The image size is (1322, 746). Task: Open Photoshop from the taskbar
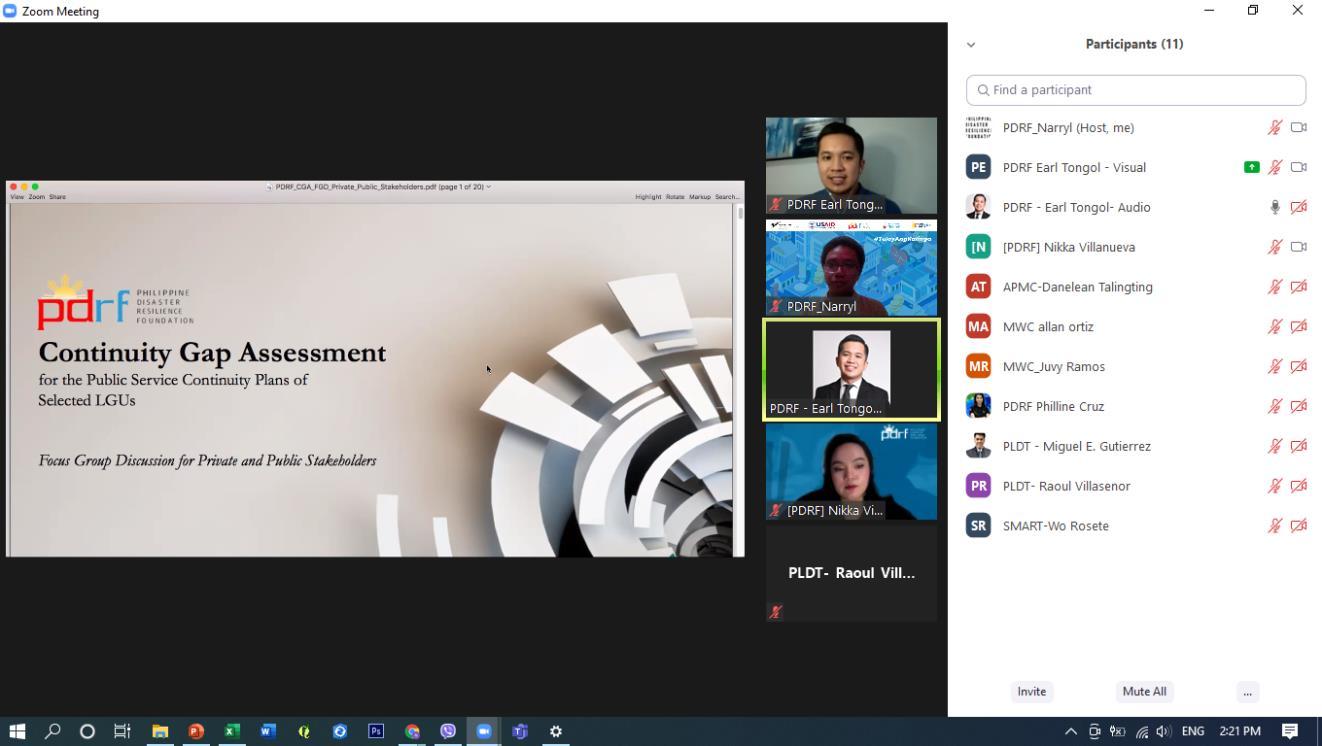click(376, 731)
